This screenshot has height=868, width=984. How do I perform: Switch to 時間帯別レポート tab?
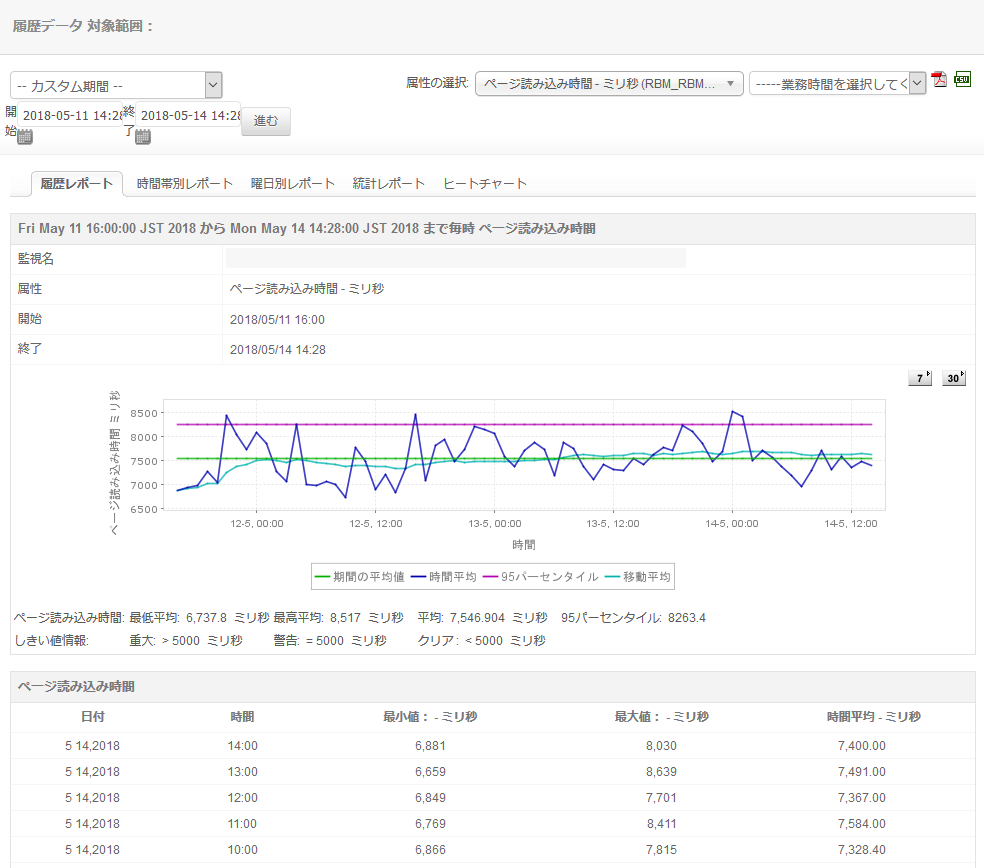pos(185,184)
